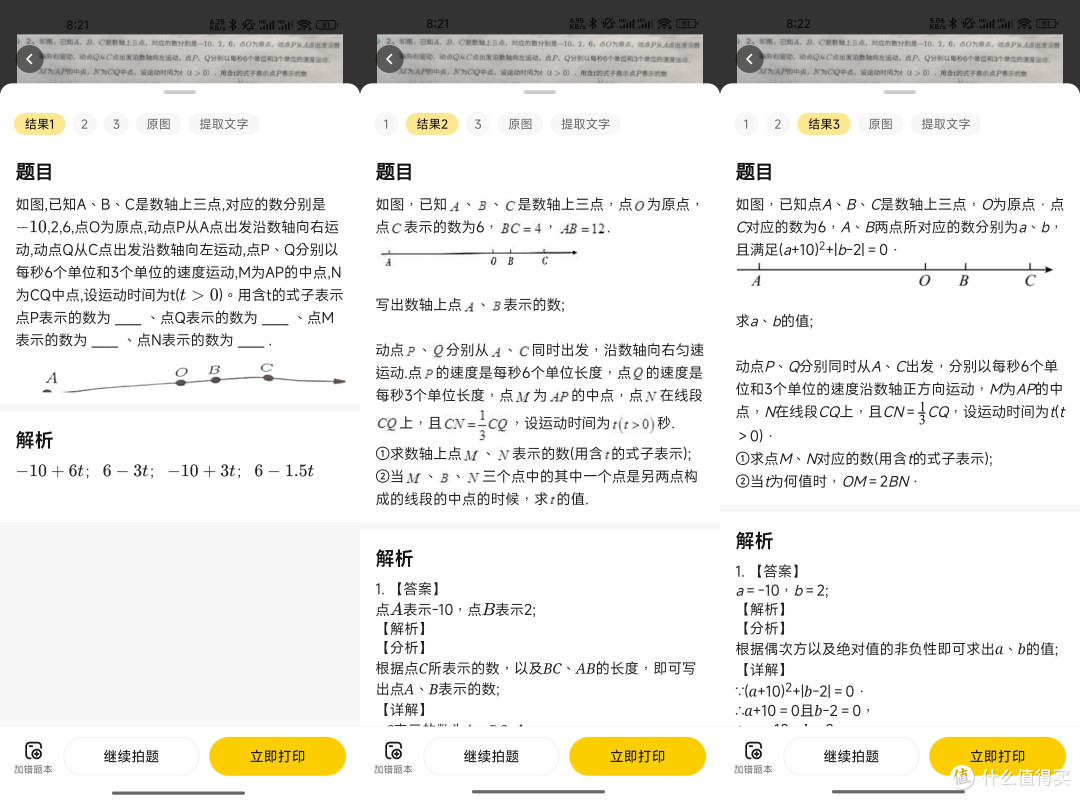Viewport: 1080px width, 800px height.
Task: Tap the text '写出数轴上点A、B表示的数;'
Action: point(470,305)
